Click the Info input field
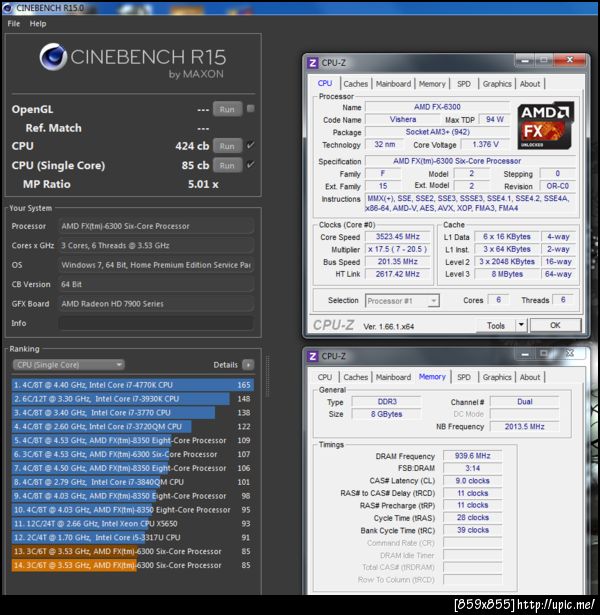 (156, 323)
